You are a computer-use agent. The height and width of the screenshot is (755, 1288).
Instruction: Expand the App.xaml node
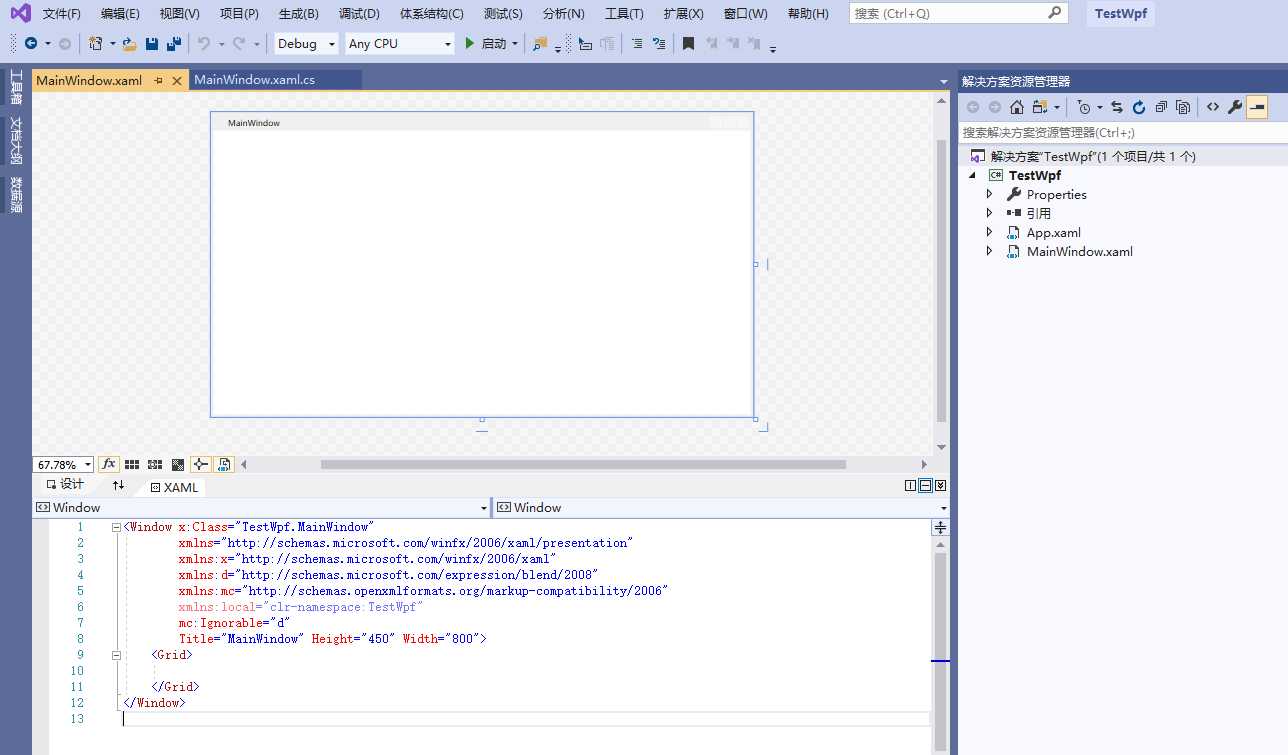point(990,232)
